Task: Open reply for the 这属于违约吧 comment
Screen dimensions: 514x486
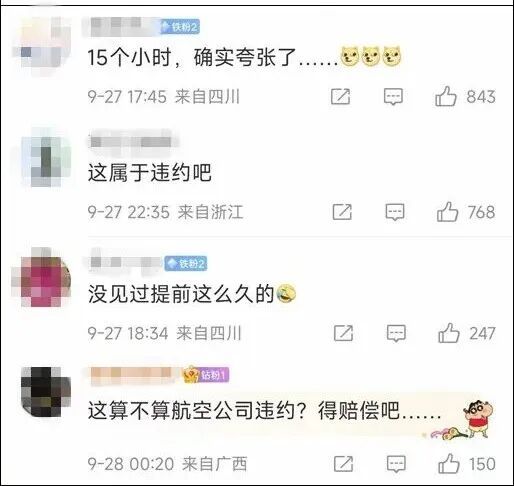Action: tap(395, 212)
